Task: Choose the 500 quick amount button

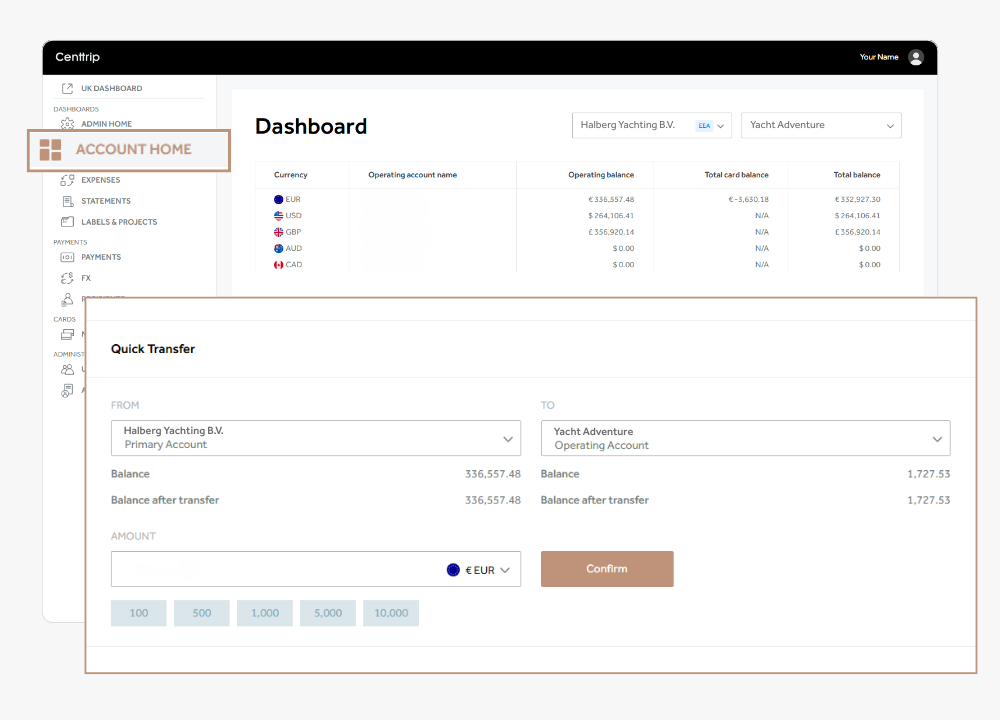Action: coord(202,613)
